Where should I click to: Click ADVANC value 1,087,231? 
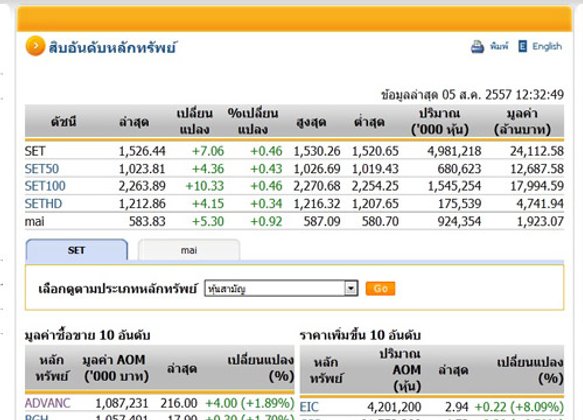122,403
